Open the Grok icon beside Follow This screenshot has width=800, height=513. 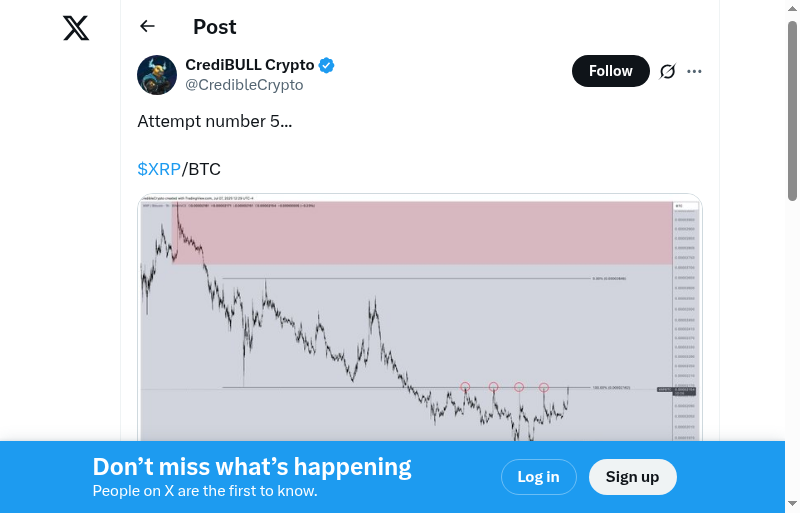[668, 71]
